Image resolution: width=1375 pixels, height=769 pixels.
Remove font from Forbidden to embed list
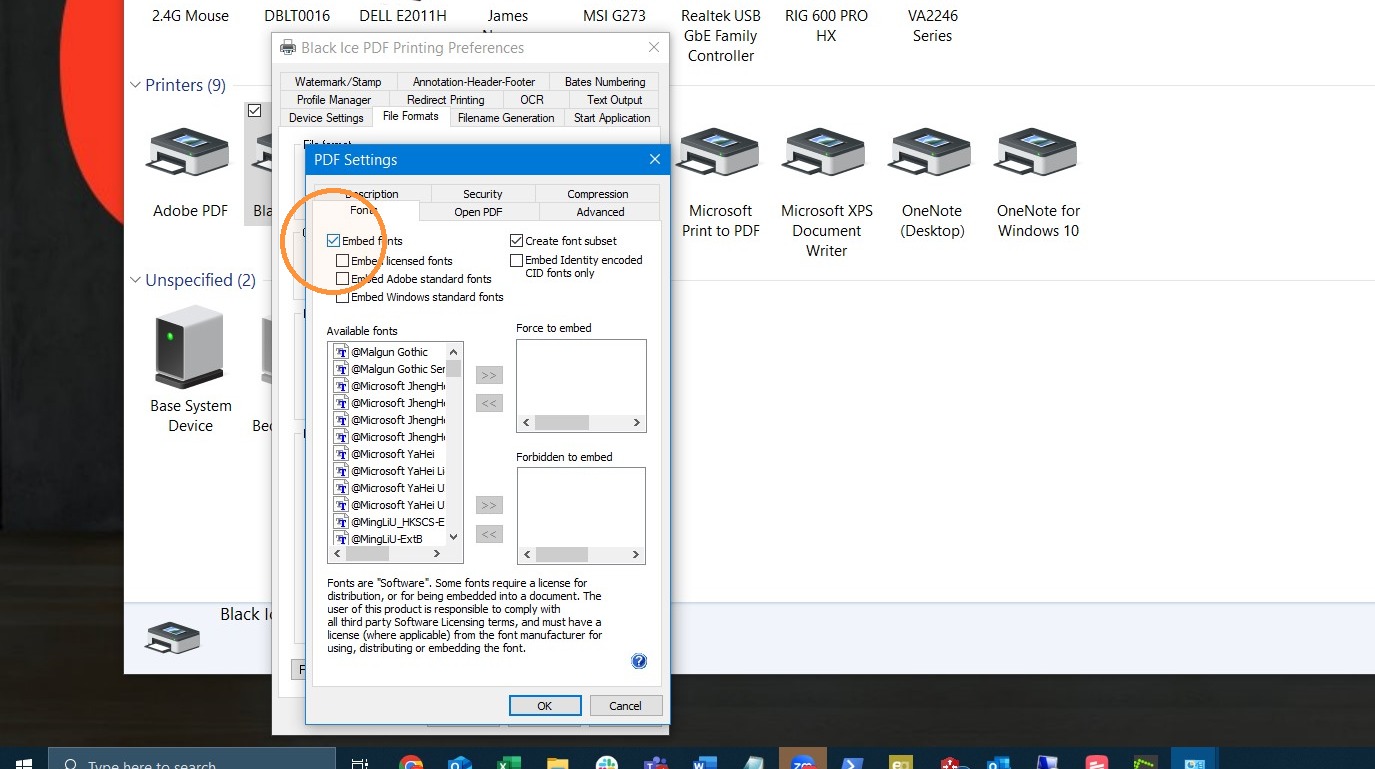click(x=489, y=535)
